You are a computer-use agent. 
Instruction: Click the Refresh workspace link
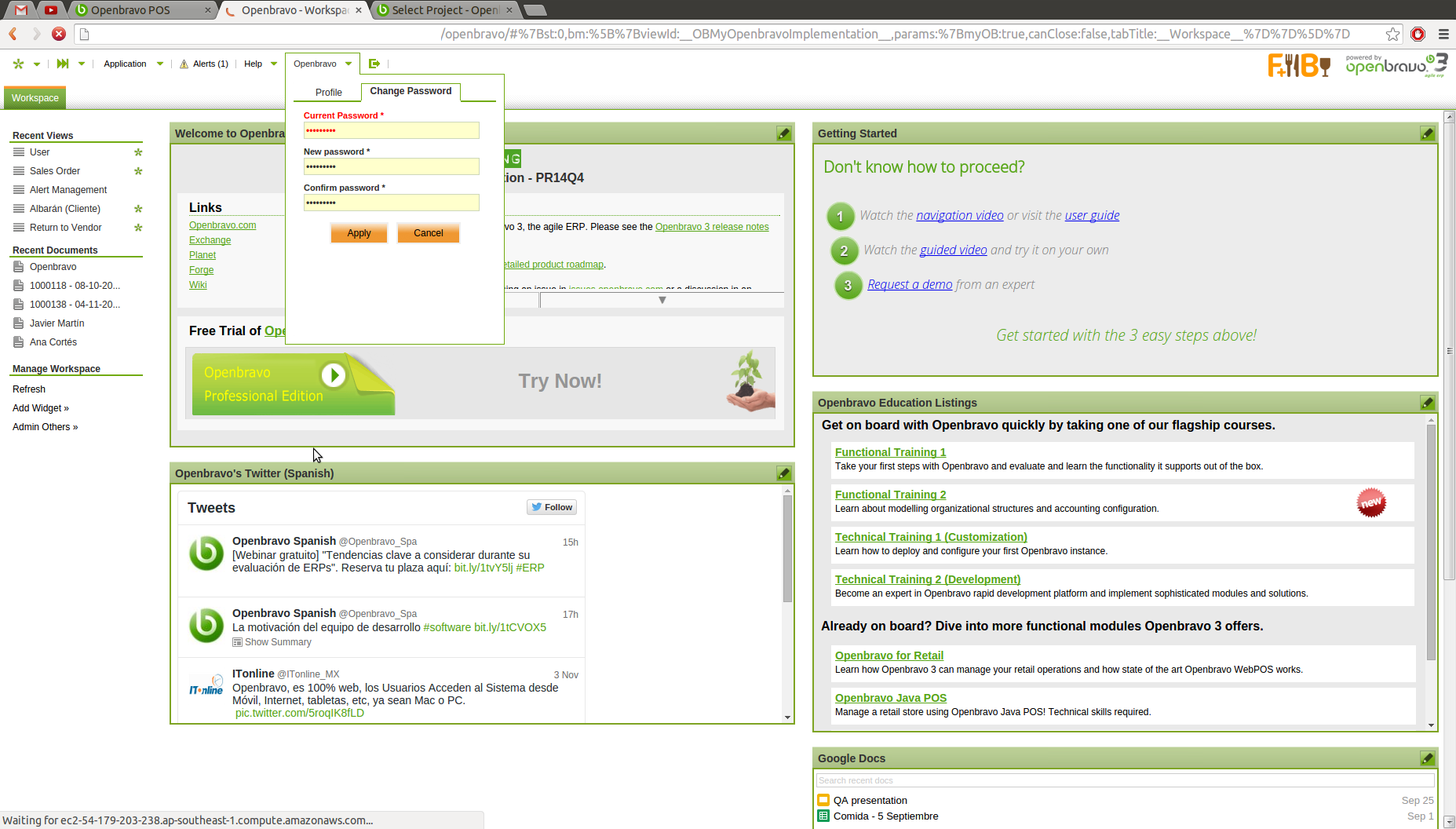tap(29, 389)
